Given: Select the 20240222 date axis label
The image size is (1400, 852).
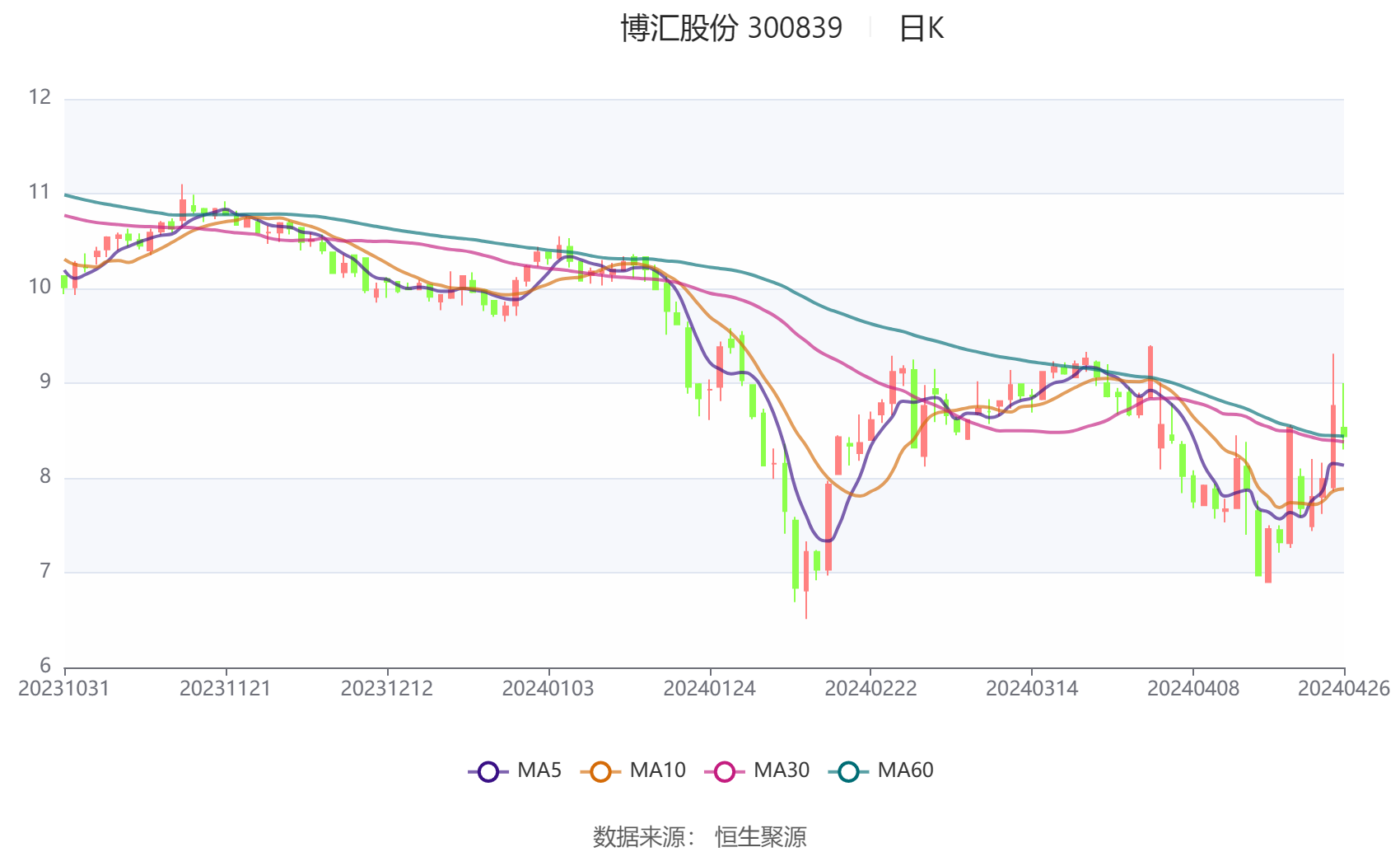Looking at the screenshot, I should 871,689.
